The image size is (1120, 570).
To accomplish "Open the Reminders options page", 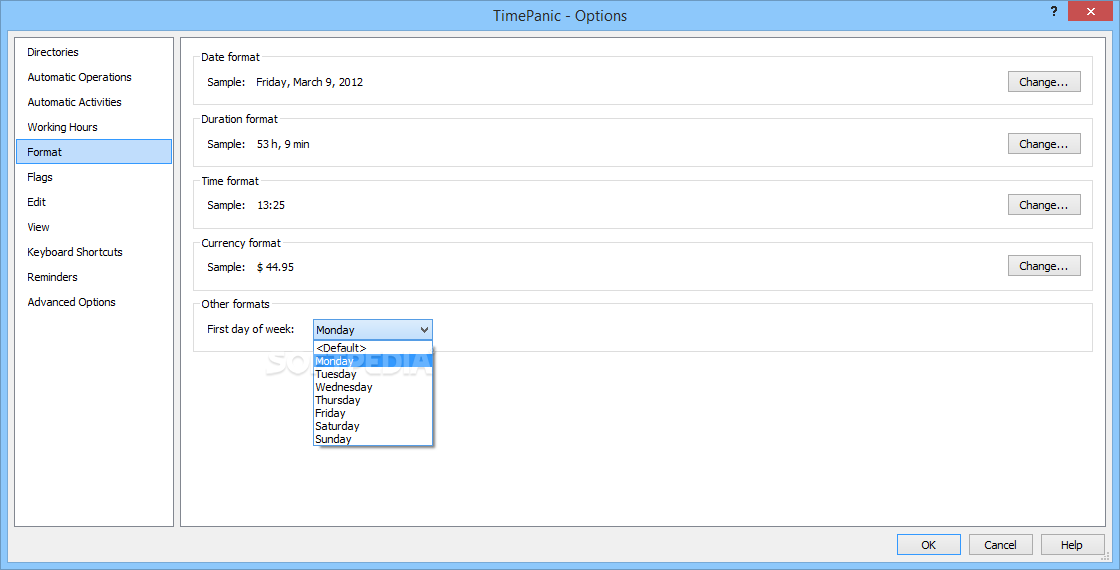I will [x=94, y=277].
